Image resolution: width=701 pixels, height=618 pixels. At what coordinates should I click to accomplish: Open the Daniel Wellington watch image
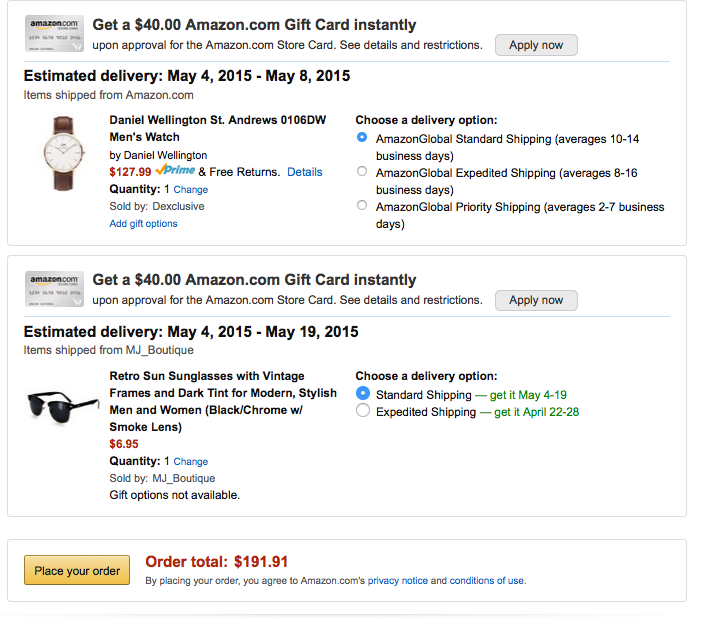64,153
